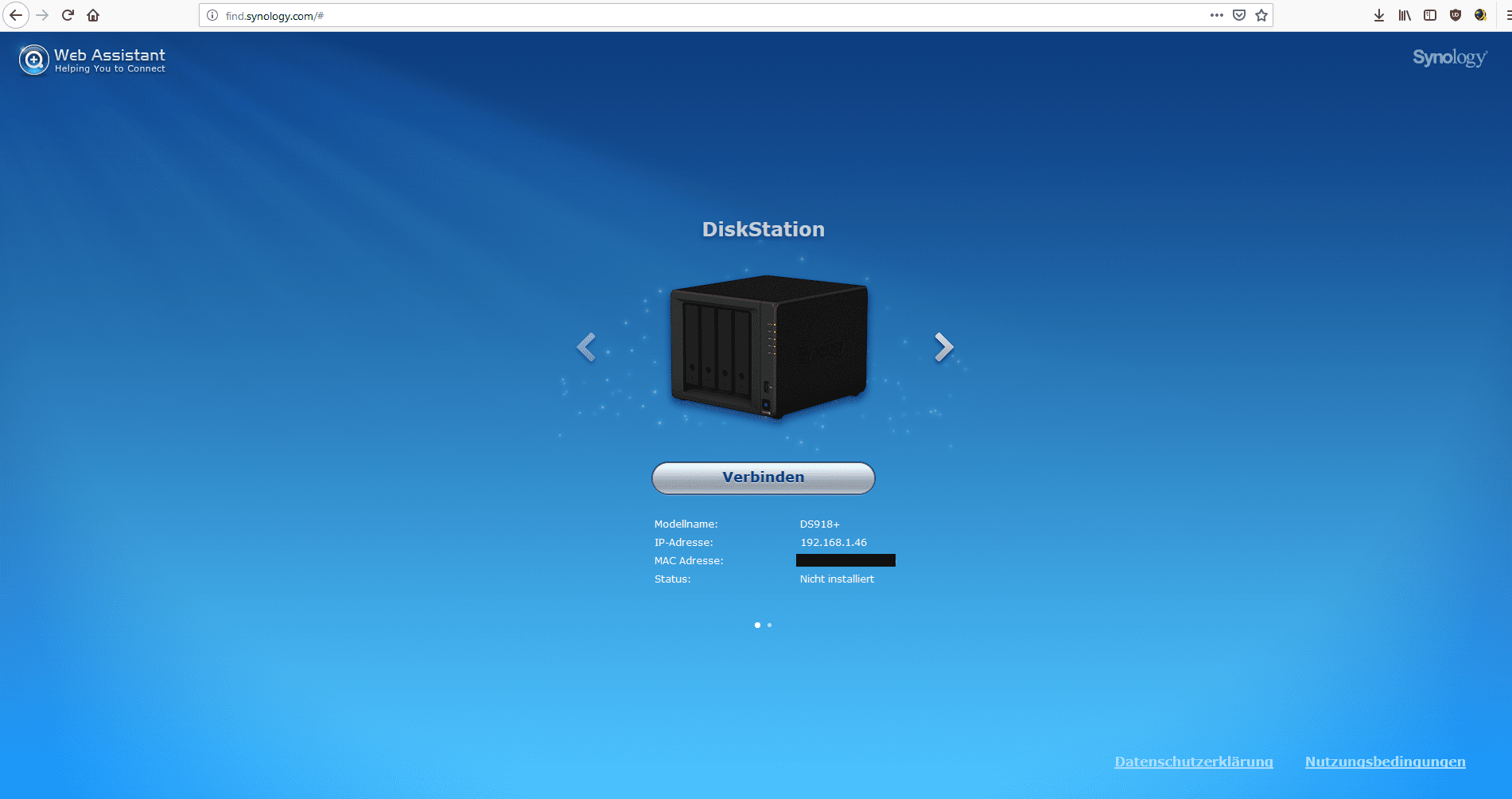Open the browser library icon

(1405, 15)
